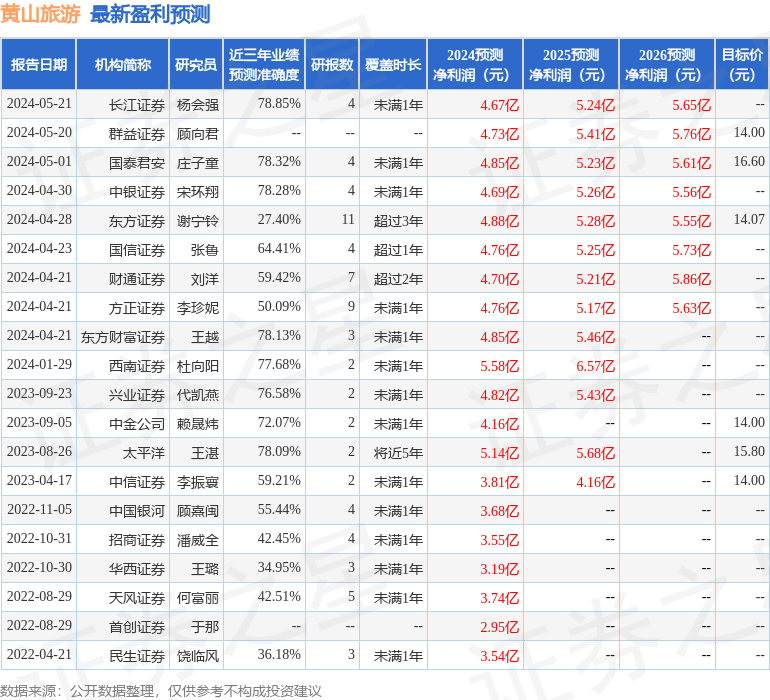Click analyst name 张鲁

[205, 250]
